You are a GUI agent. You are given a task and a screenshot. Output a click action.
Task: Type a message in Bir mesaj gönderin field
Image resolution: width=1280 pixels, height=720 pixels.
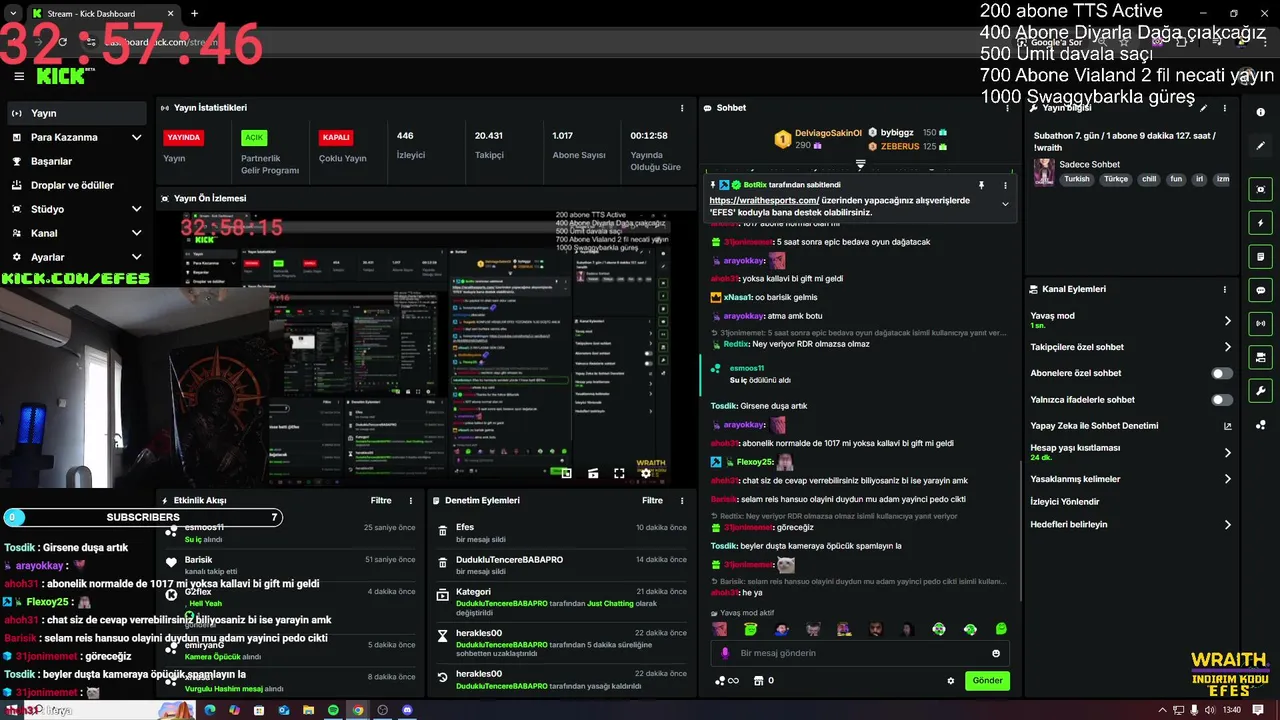pyautogui.click(x=860, y=653)
